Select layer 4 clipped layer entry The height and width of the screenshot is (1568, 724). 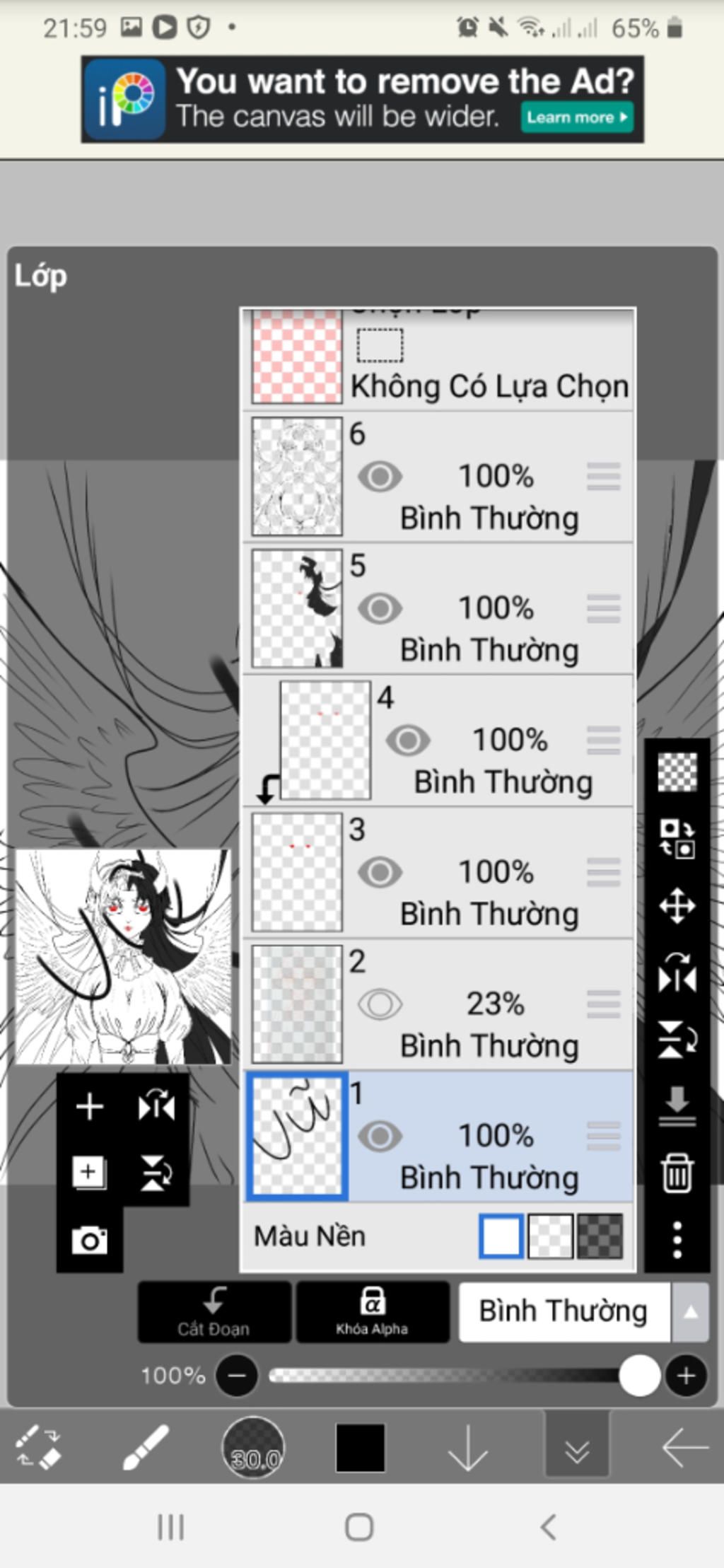pyautogui.click(x=438, y=741)
